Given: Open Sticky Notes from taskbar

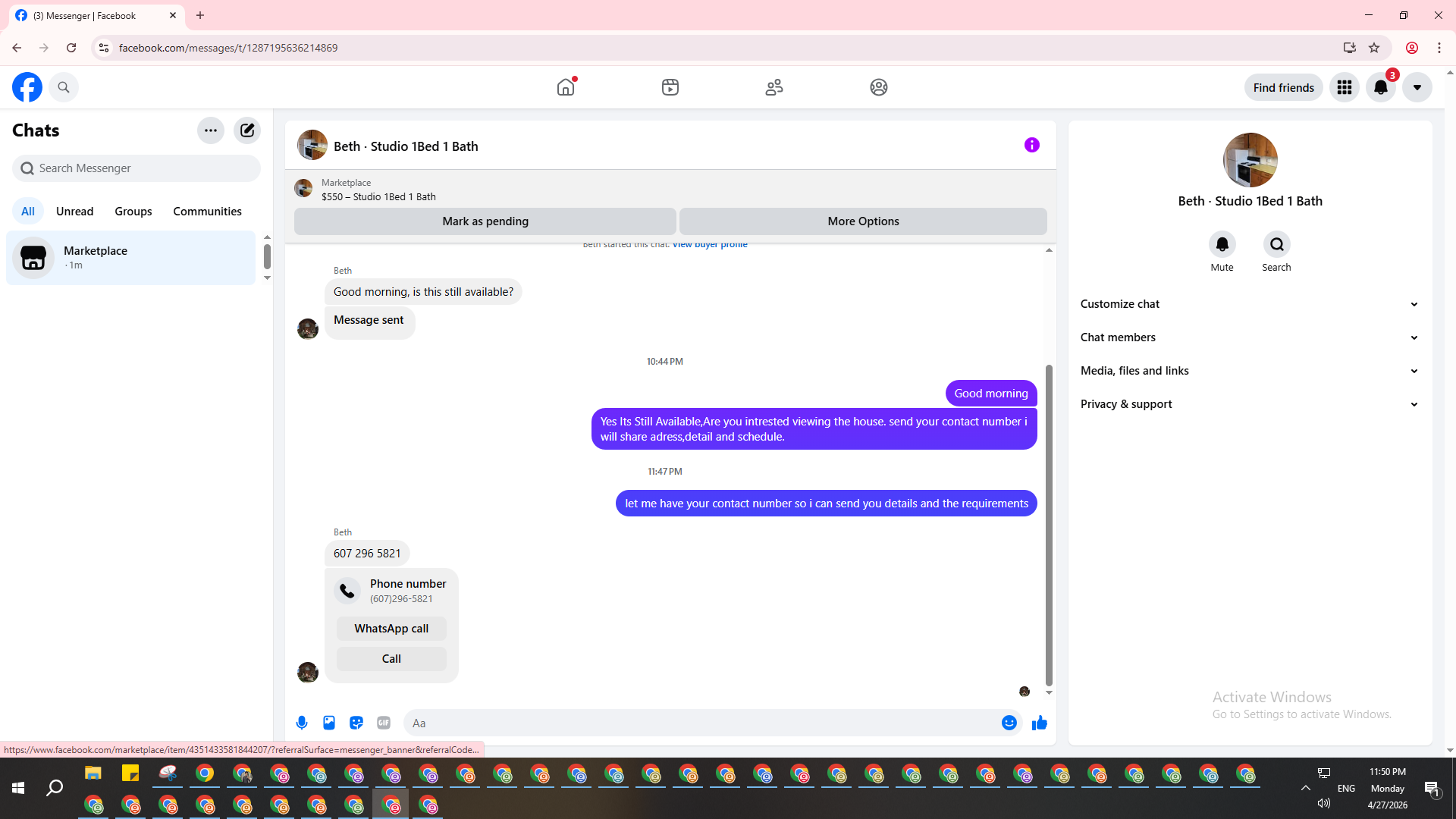Looking at the screenshot, I should [130, 773].
